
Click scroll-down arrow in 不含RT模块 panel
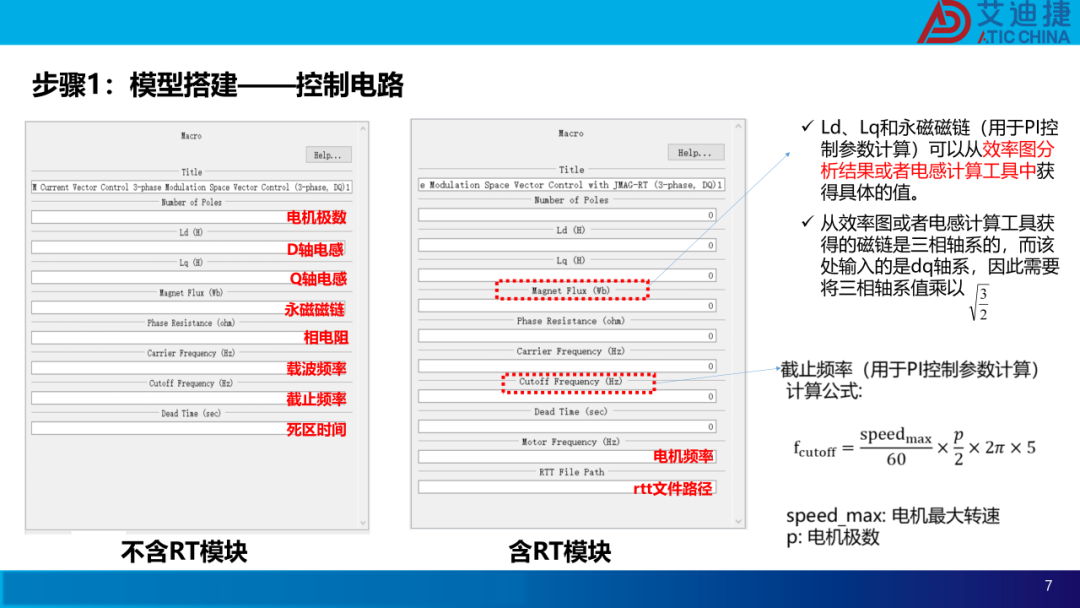click(x=363, y=523)
